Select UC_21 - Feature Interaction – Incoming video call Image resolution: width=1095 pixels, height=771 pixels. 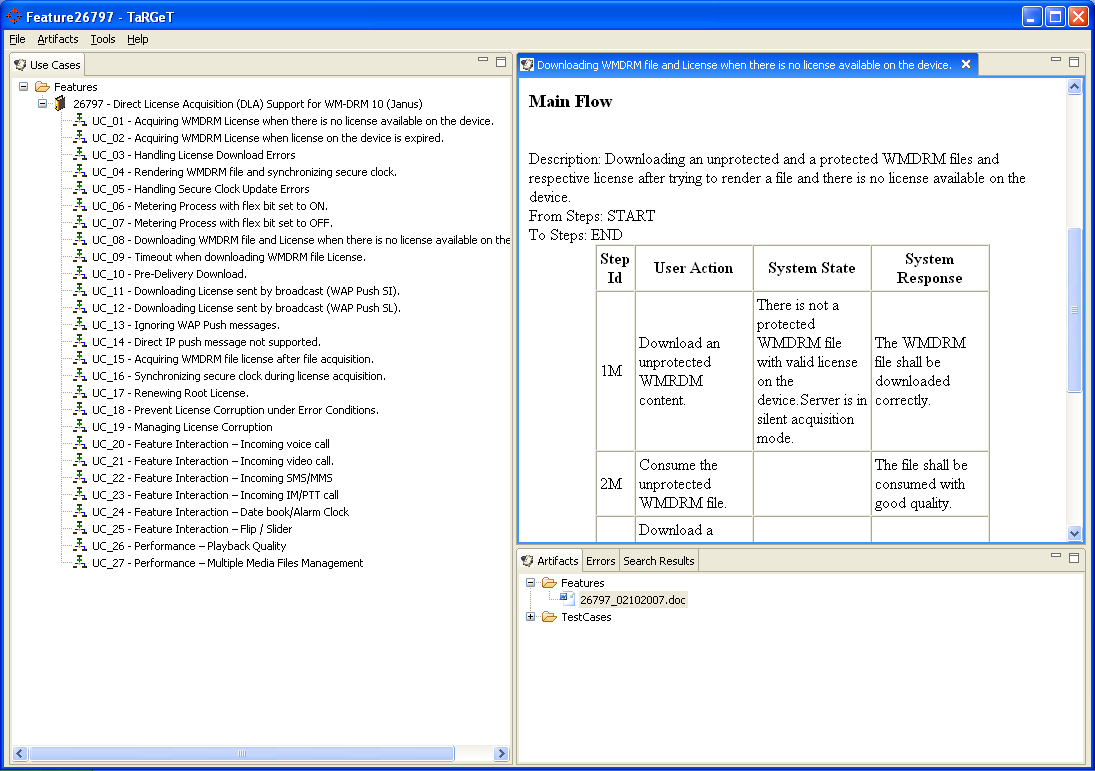point(213,461)
